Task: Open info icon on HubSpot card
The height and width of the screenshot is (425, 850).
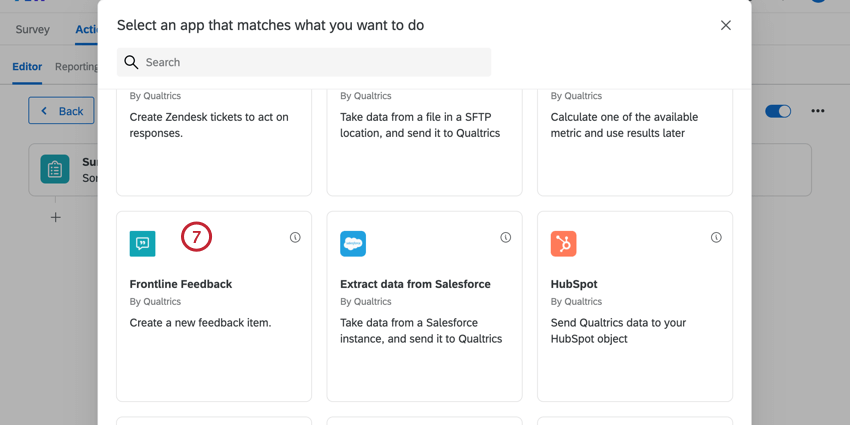Action: (716, 237)
